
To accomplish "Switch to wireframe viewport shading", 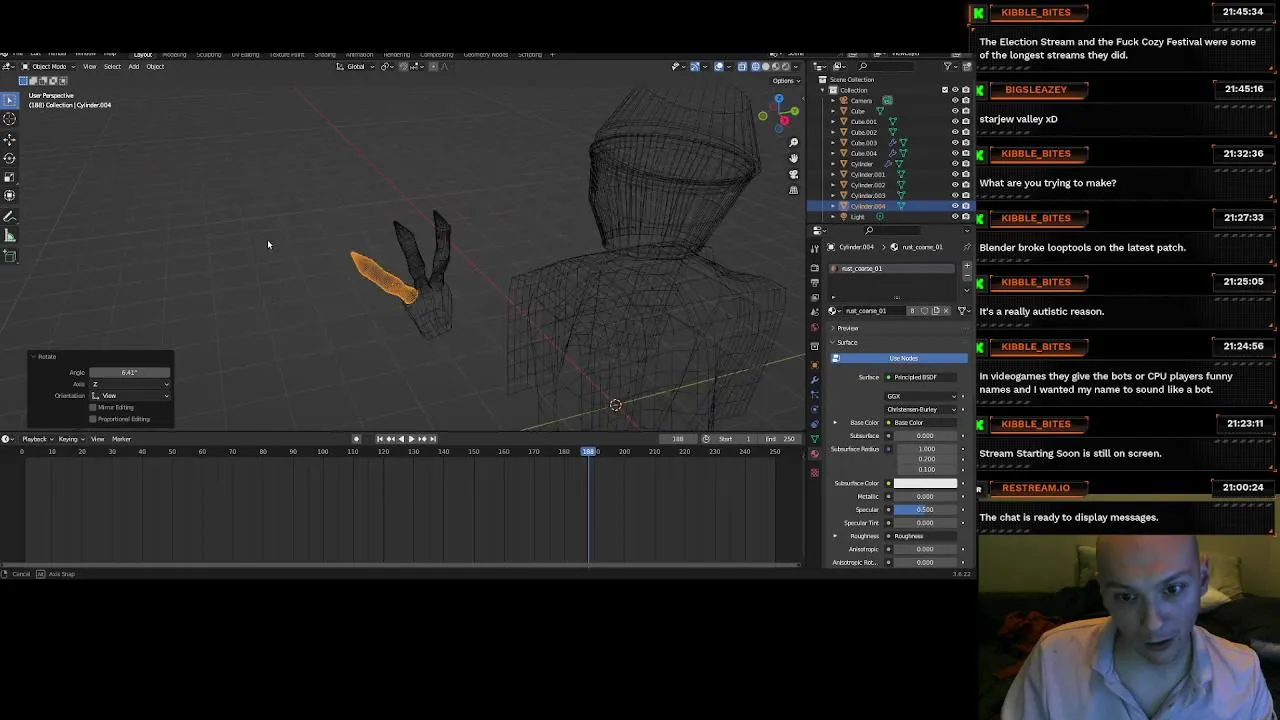I will 757,67.
